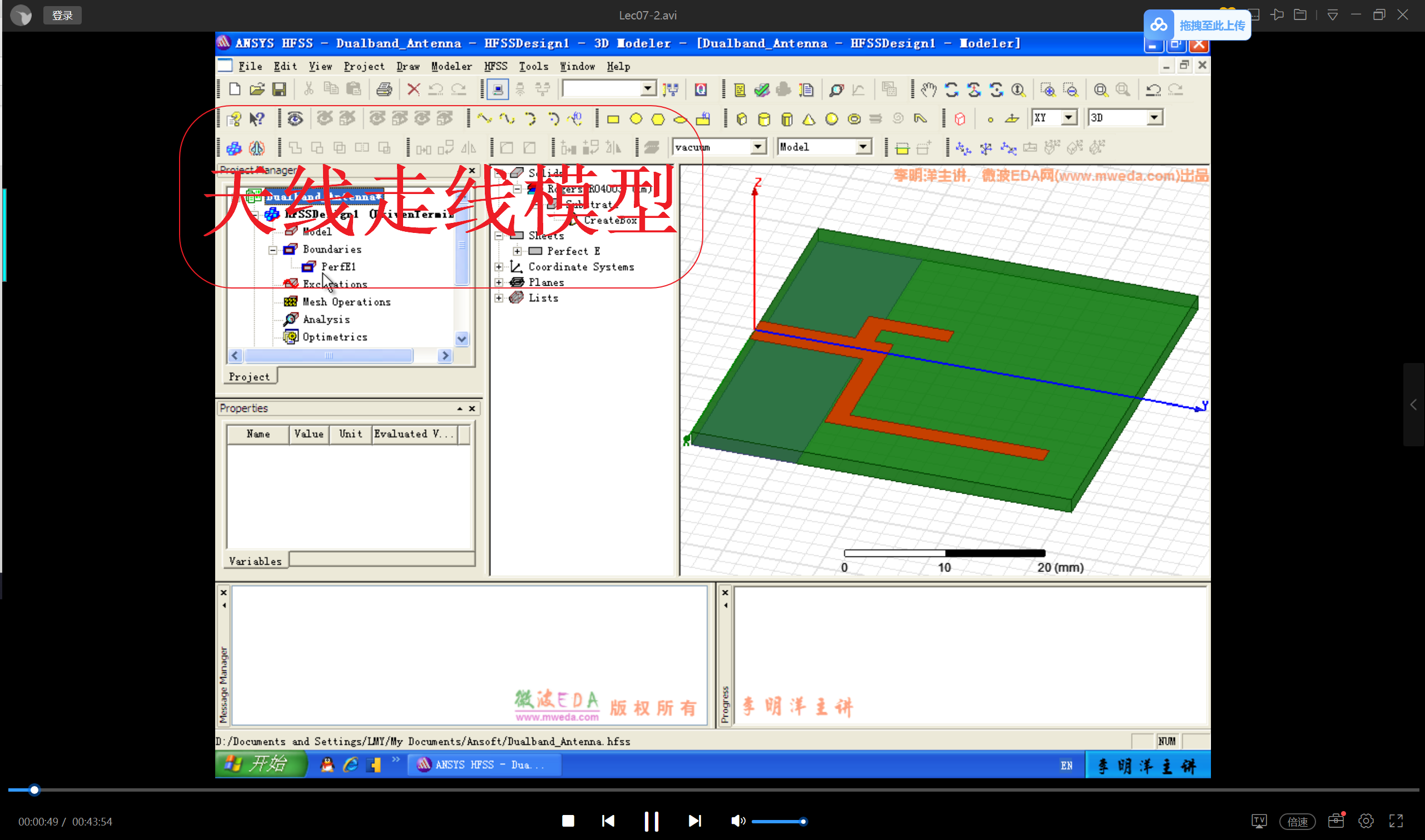This screenshot has width=1425, height=840.
Task: Select the Draw cylinder tool
Action: pos(764,119)
